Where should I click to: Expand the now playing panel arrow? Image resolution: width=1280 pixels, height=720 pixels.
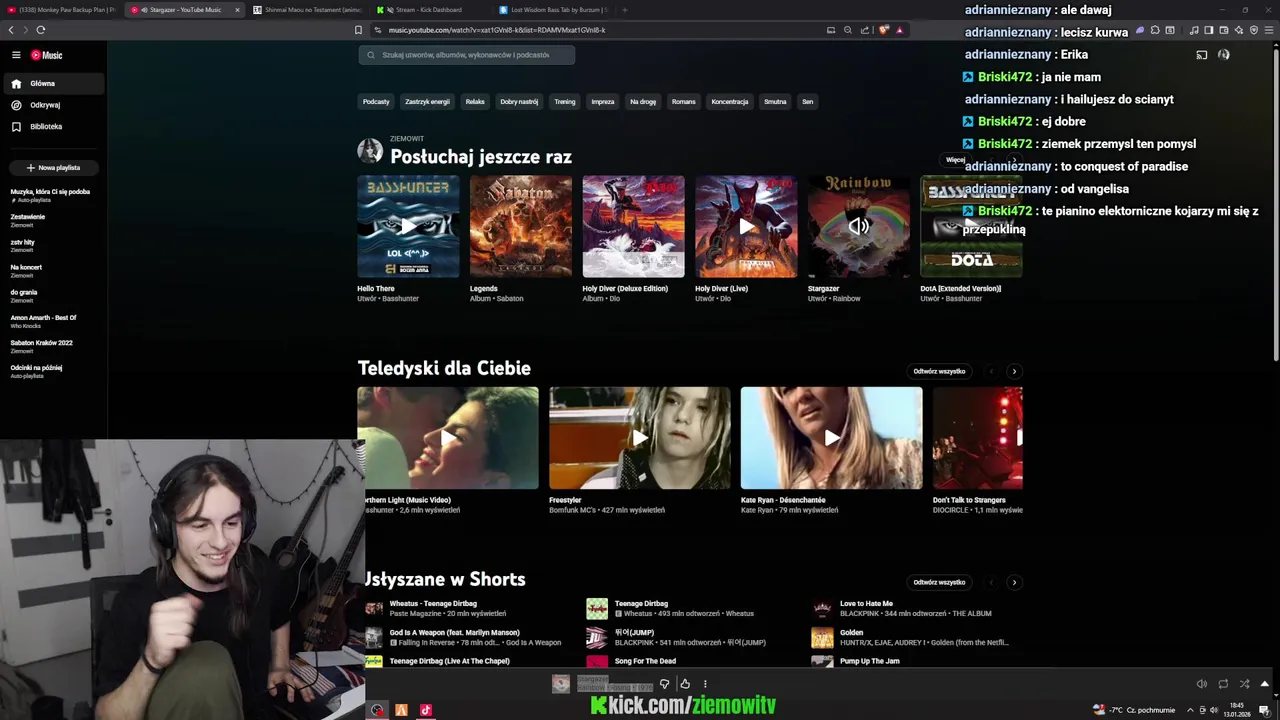click(x=1265, y=684)
